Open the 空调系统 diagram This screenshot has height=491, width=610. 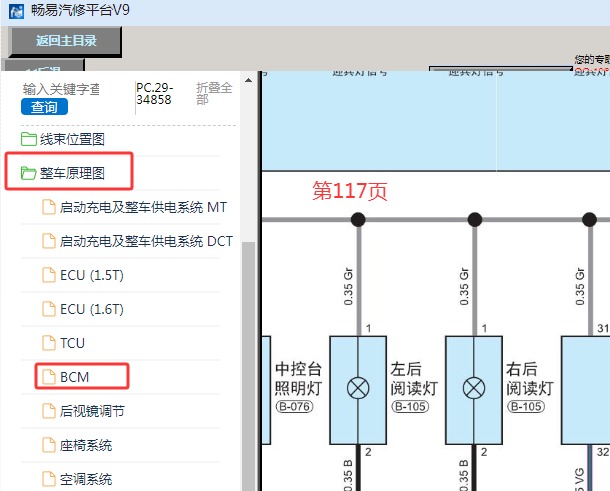pyautogui.click(x=86, y=479)
